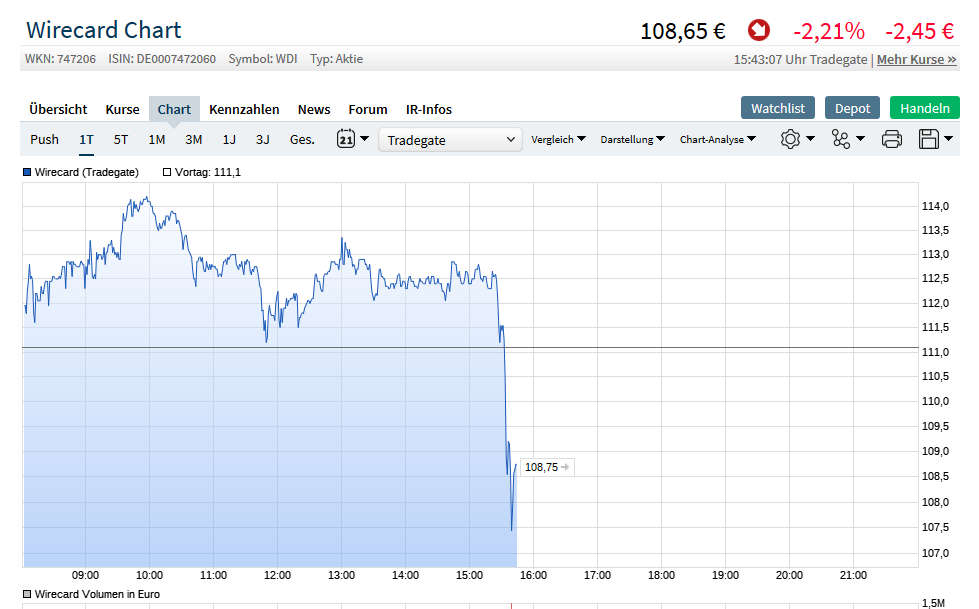Follow the Mehr Kurse link
This screenshot has width=979, height=609.
coord(917,59)
